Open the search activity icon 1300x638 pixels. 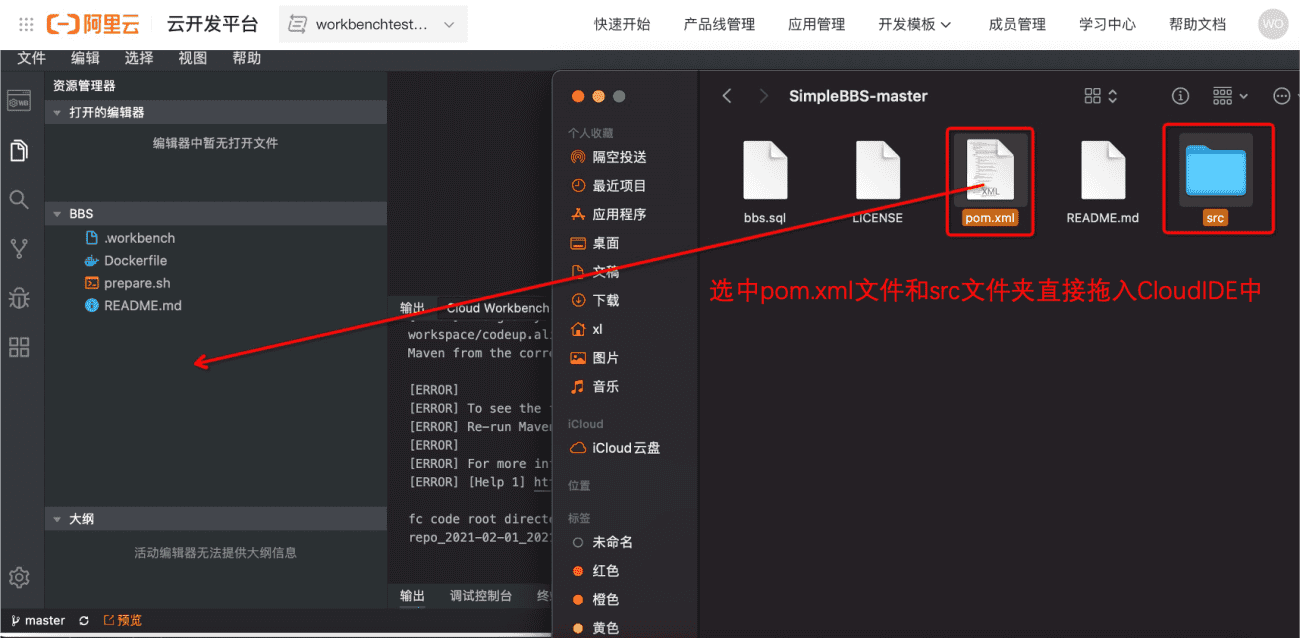pos(19,200)
